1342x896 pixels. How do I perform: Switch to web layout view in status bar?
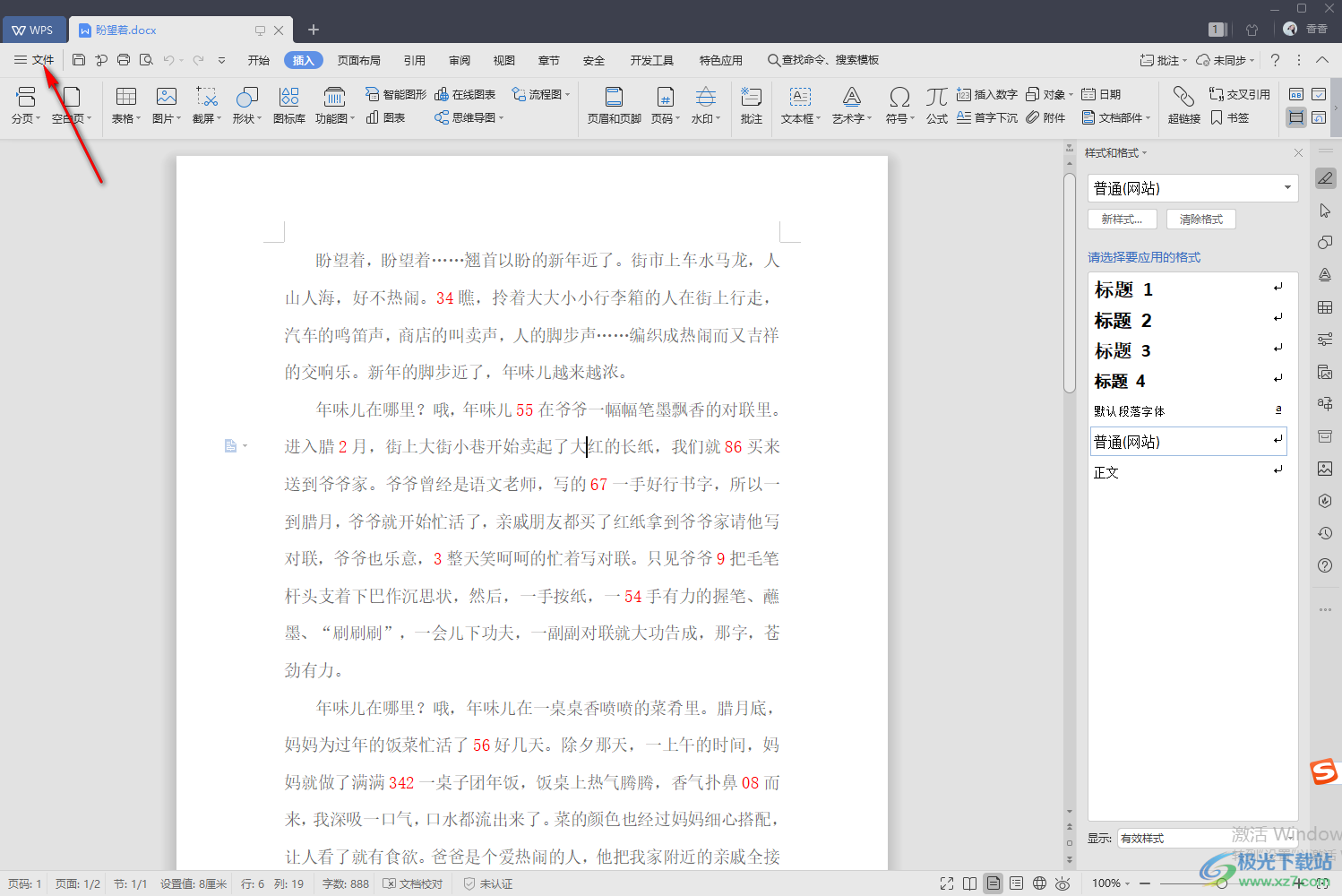[1039, 883]
